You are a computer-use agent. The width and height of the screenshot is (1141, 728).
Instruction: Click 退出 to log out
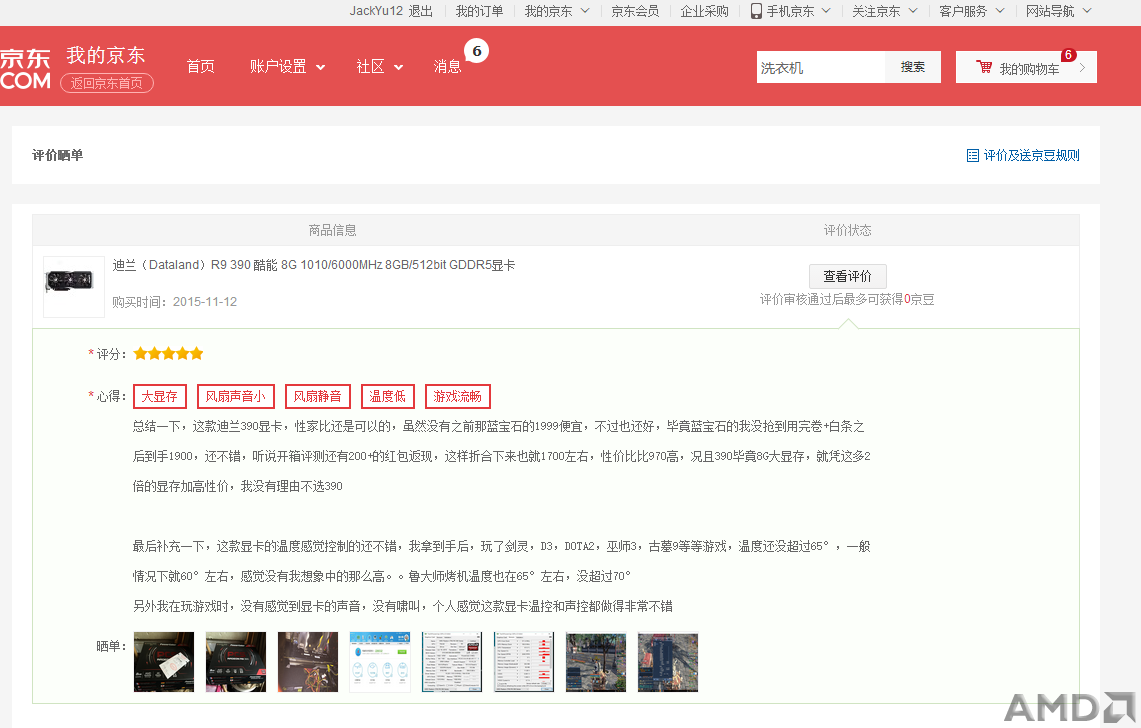421,11
